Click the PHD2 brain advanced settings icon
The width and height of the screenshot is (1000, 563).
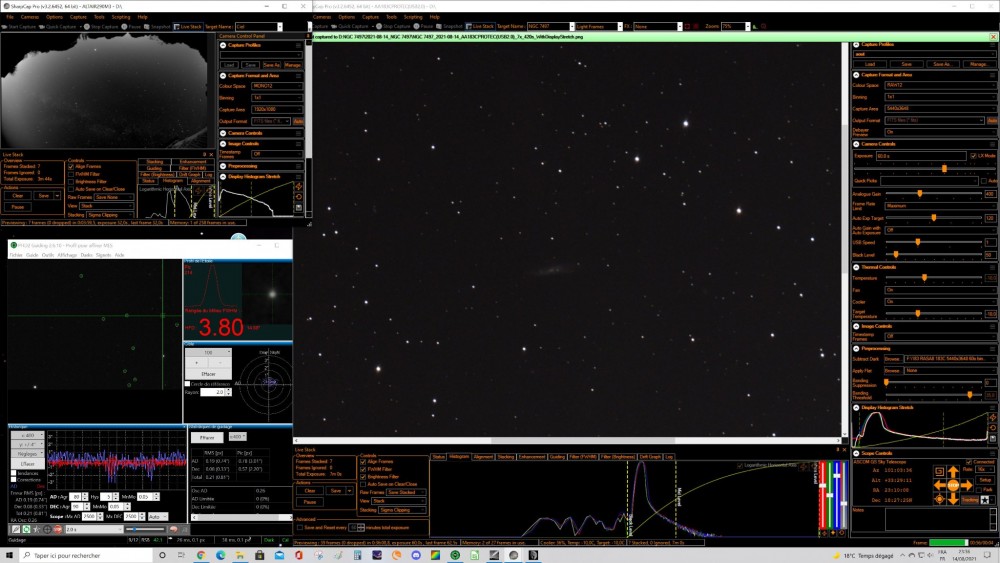click(173, 529)
